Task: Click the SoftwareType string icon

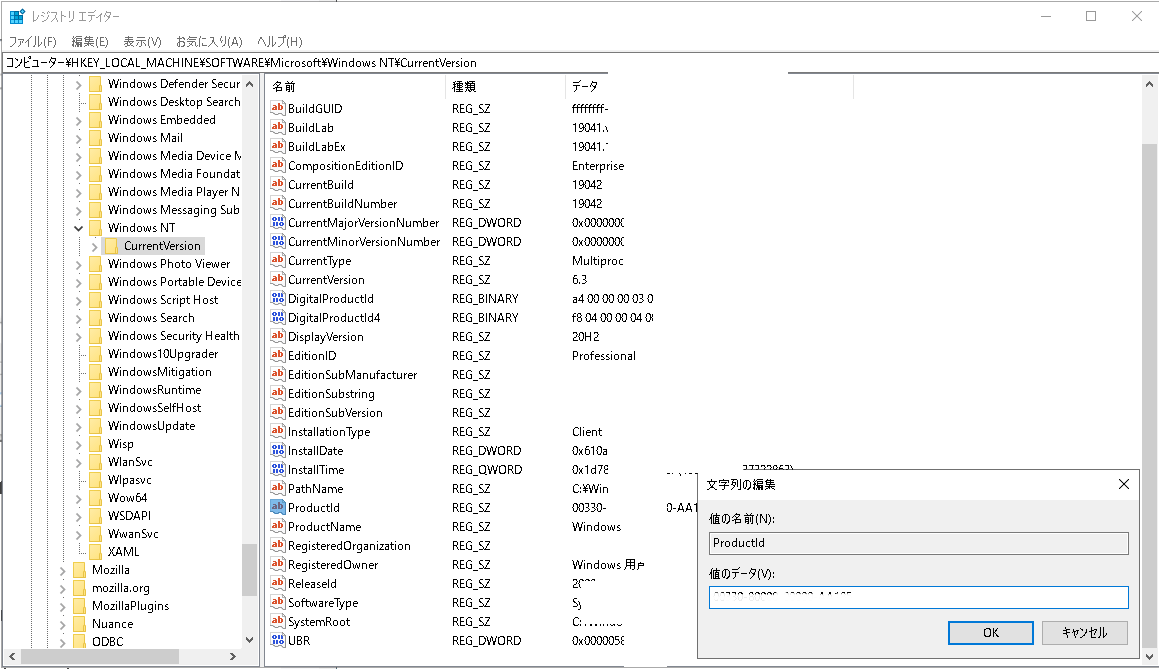Action: pyautogui.click(x=277, y=602)
